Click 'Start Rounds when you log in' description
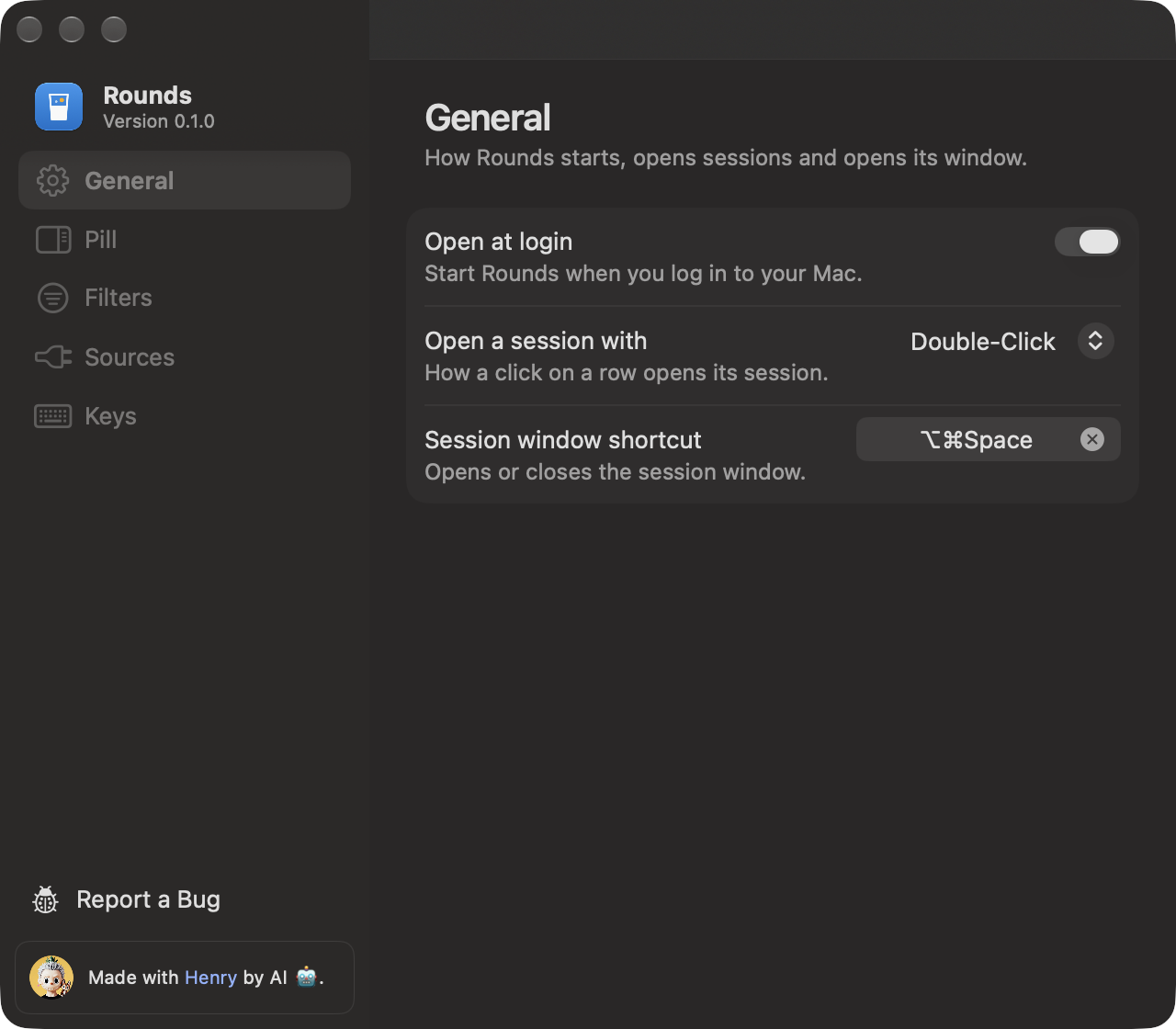The height and width of the screenshot is (1029, 1176). (x=643, y=274)
